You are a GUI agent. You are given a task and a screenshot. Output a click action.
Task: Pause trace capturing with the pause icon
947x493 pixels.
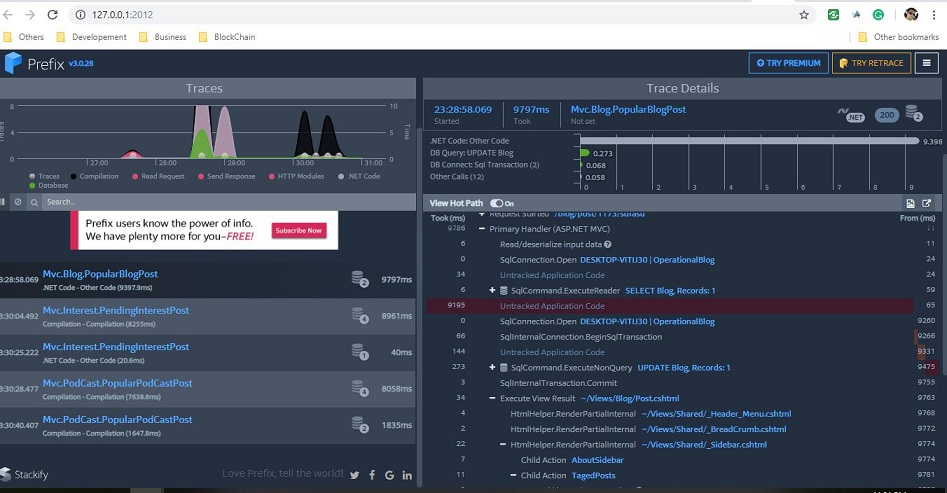pos(2,202)
